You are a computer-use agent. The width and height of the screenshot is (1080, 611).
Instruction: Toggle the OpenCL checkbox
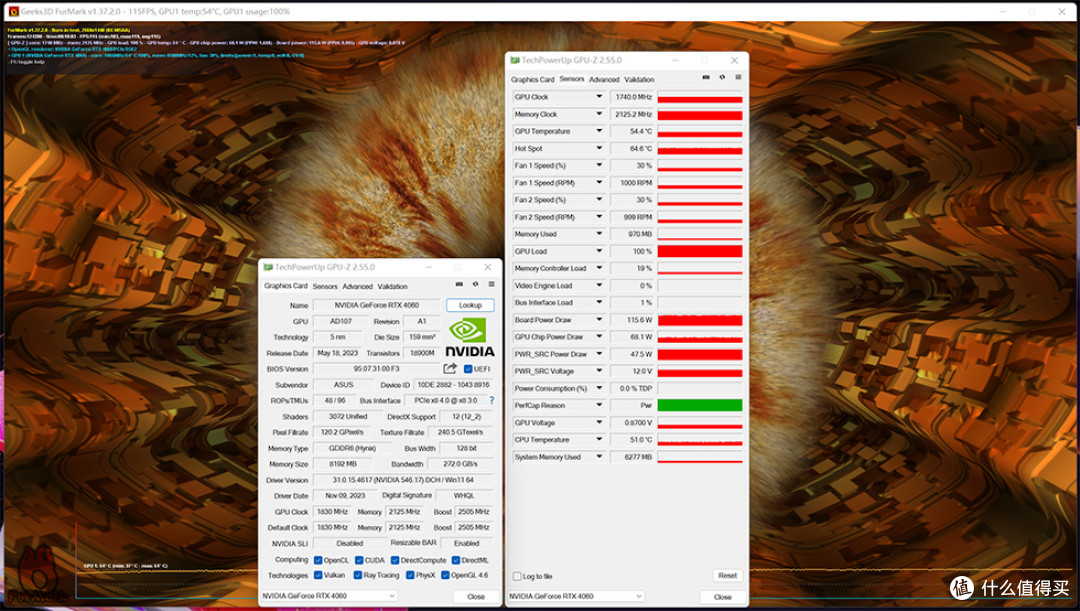pos(318,560)
